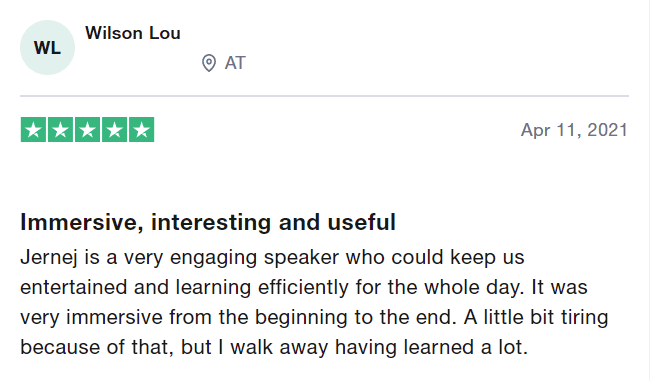The image size is (650, 381).
Task: Open Wilson Lou's reviewer profile name
Action: click(x=133, y=33)
